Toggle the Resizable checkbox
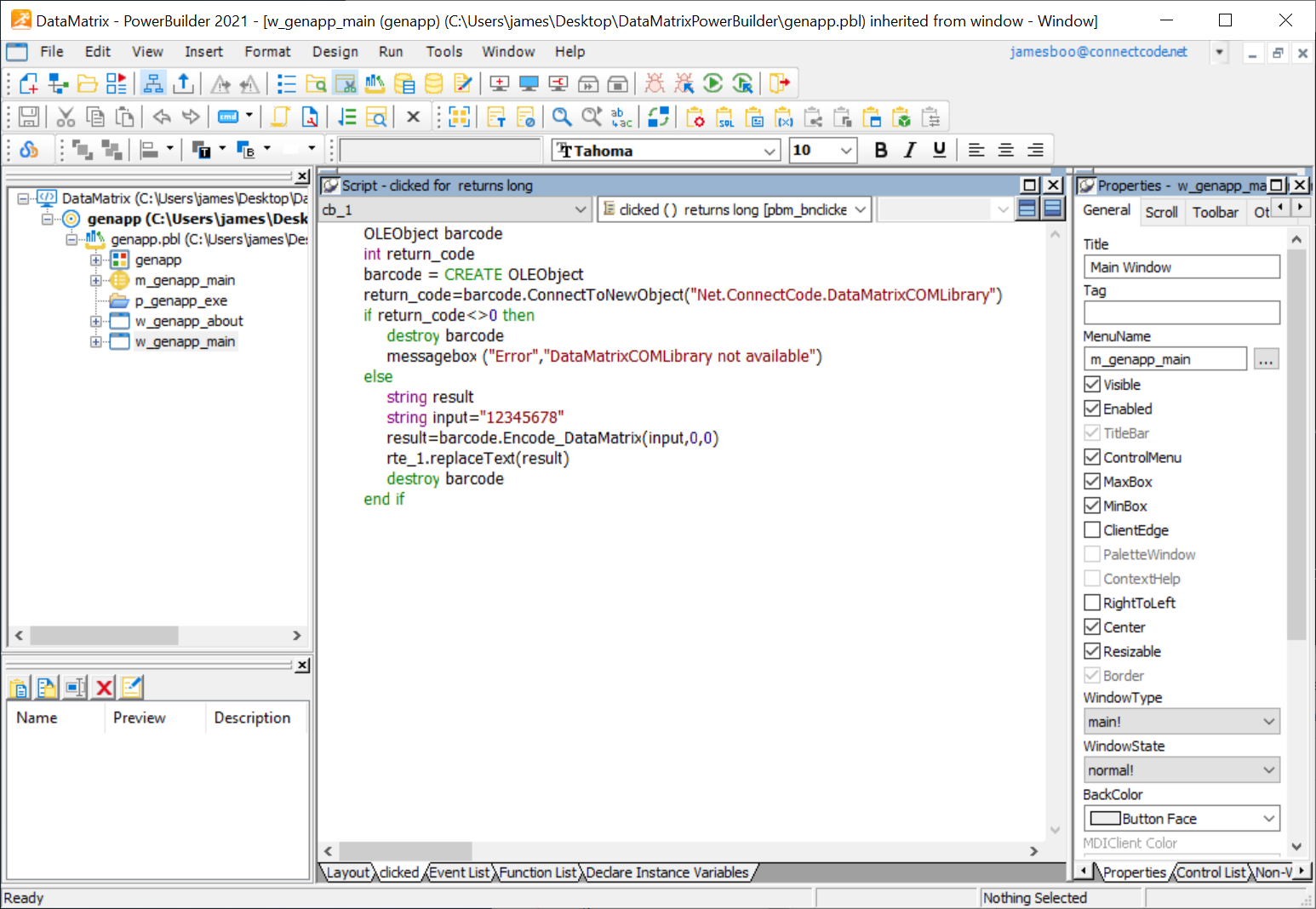This screenshot has height=909, width=1316. pos(1092,651)
